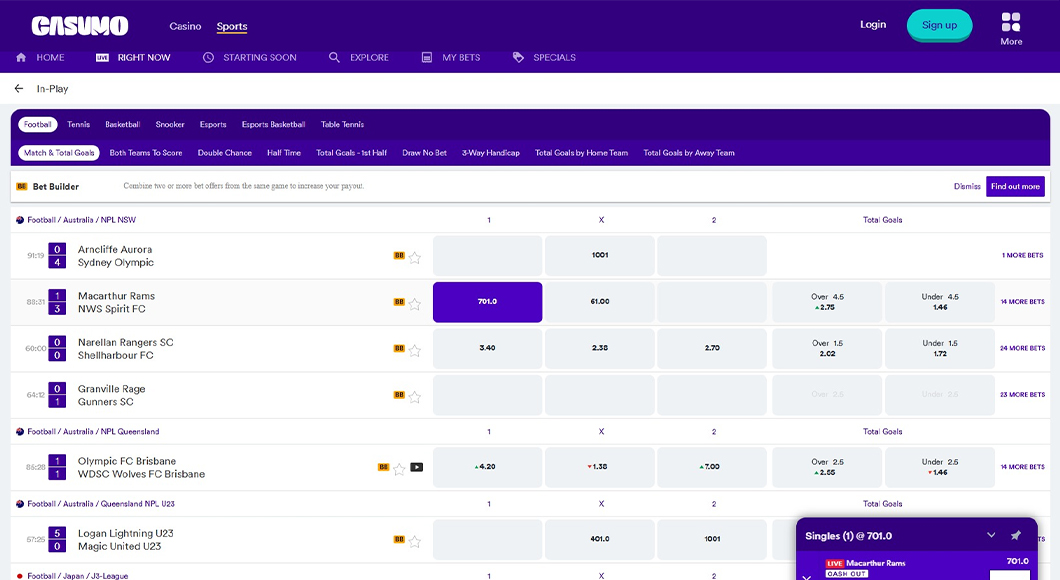Click the Casumo logo
The width and height of the screenshot is (1060, 580).
click(80, 26)
